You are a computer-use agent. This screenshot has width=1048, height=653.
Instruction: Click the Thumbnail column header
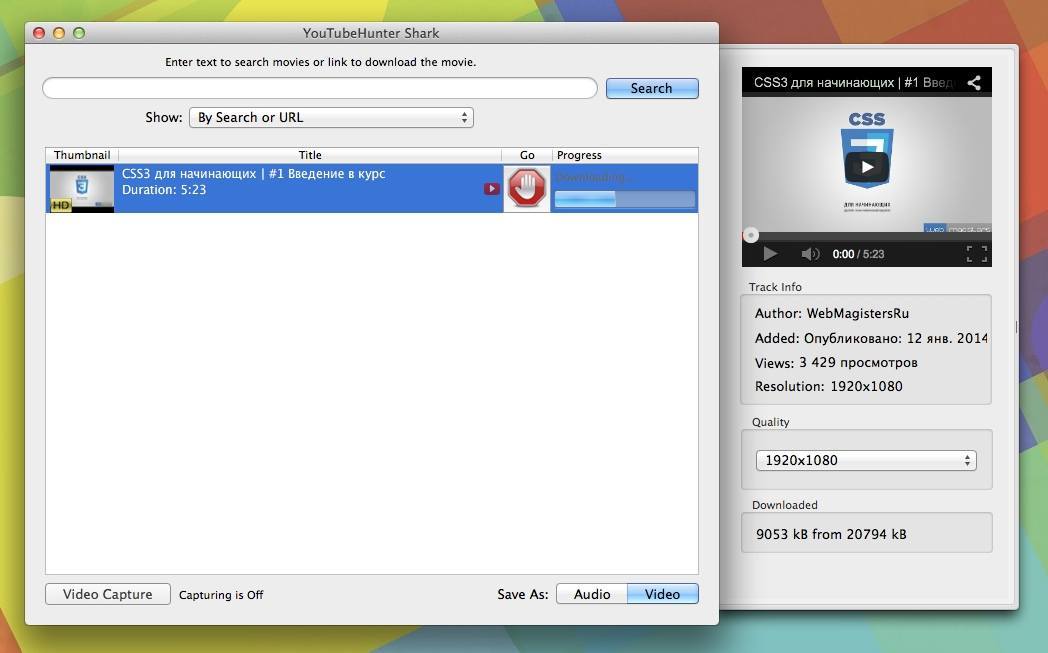(82, 155)
